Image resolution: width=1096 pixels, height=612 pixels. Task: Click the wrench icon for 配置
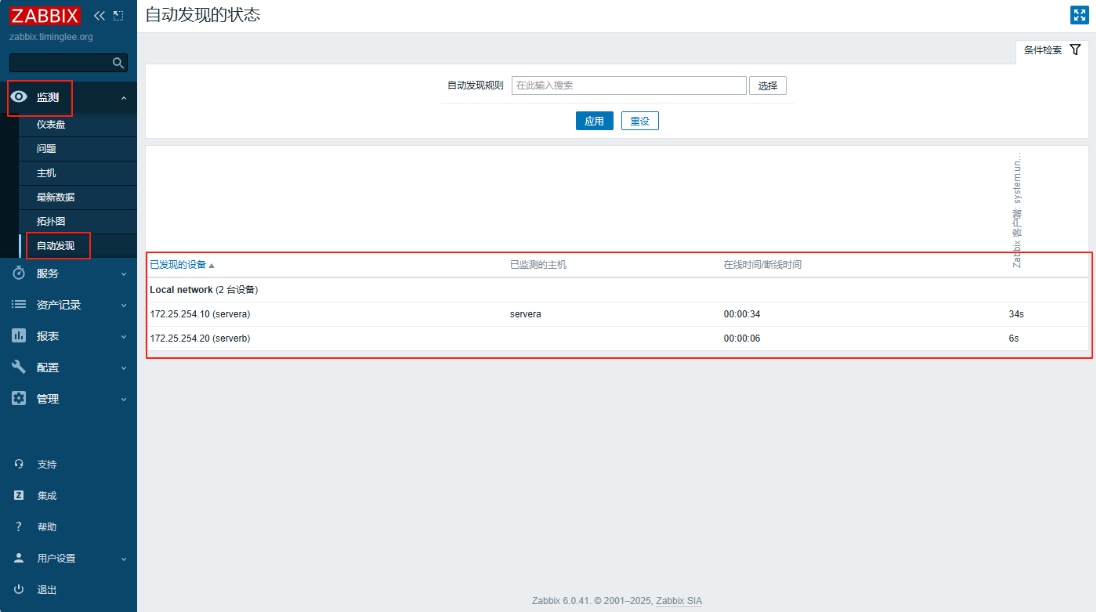pyautogui.click(x=19, y=367)
